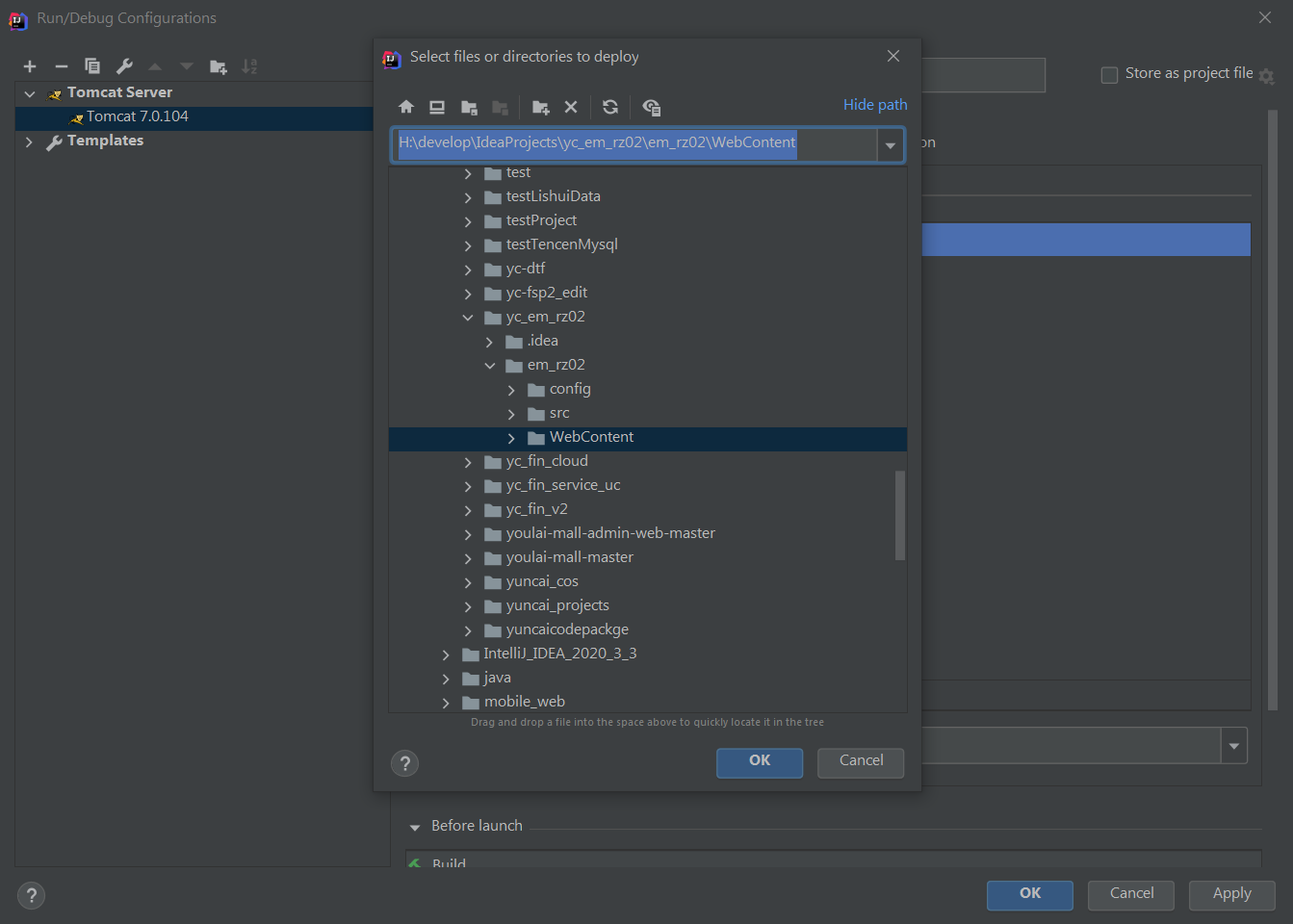This screenshot has height=924, width=1293.
Task: Expand the Templates node
Action: click(x=29, y=141)
